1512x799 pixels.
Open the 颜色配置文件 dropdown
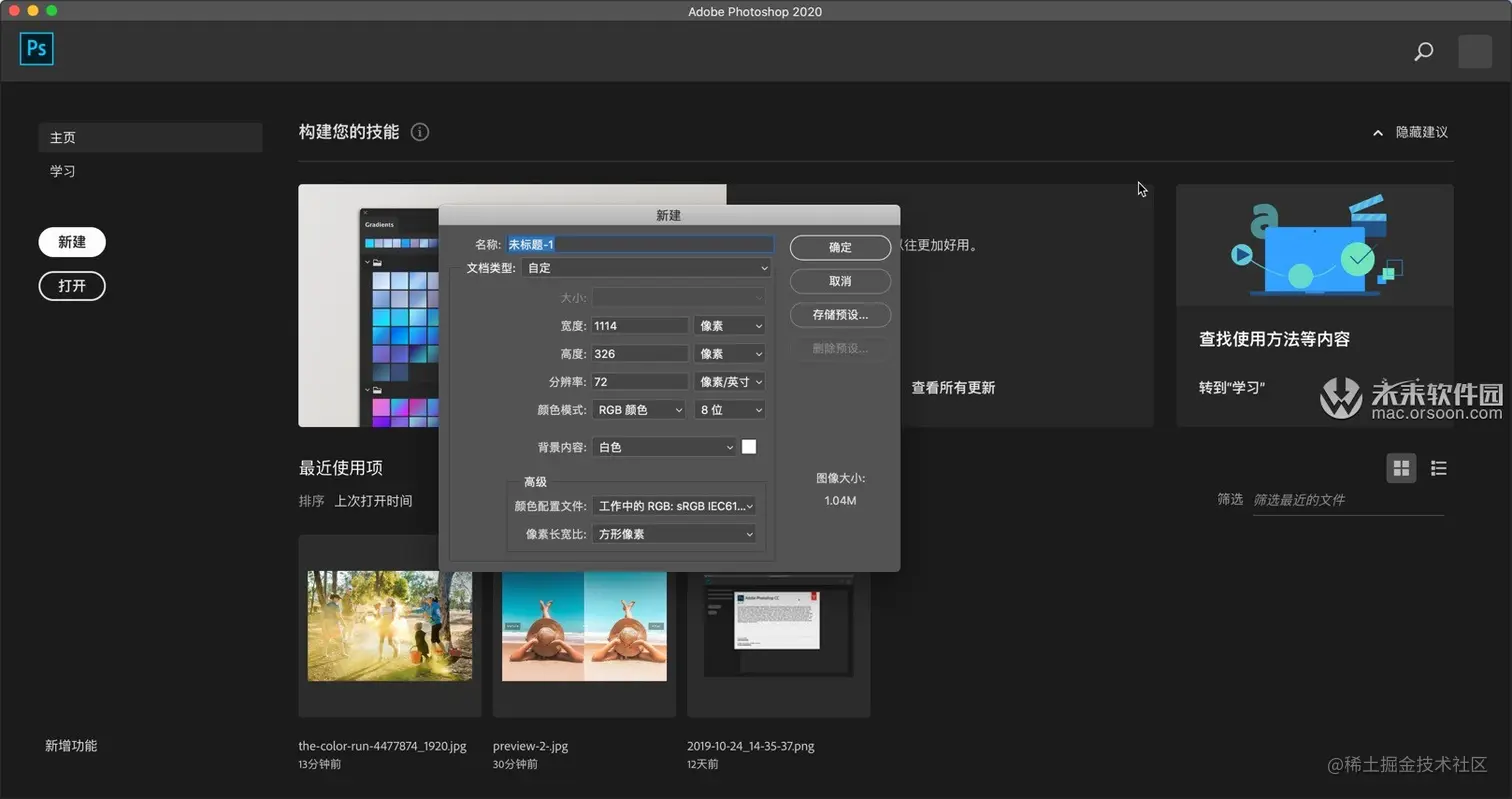tap(674, 506)
